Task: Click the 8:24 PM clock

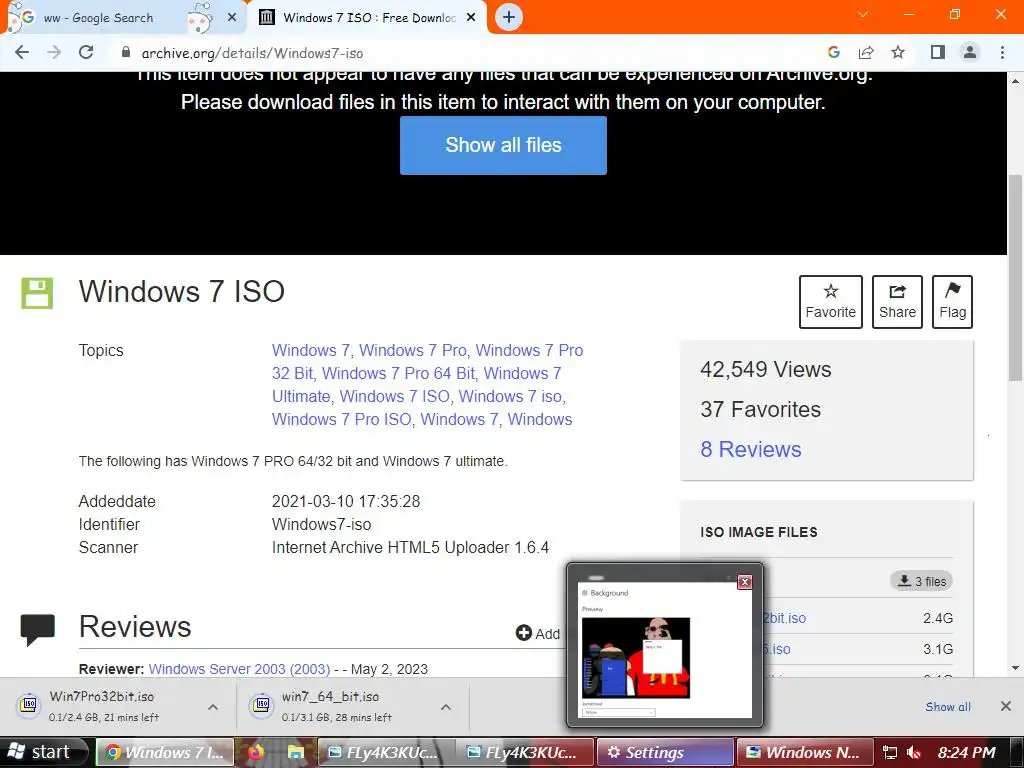Action: point(967,752)
